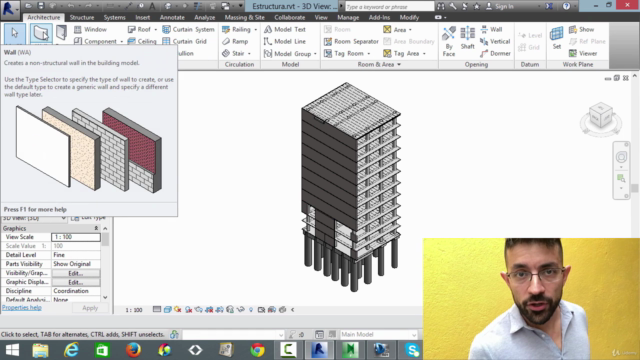The width and height of the screenshot is (640, 360).
Task: Click the 1 : 100 view scale button
Action: (133, 310)
